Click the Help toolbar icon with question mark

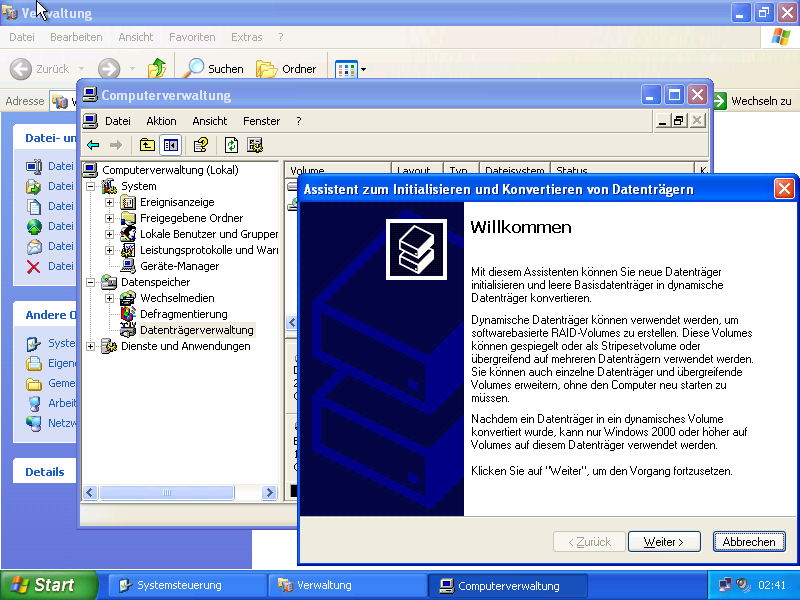pos(201,145)
